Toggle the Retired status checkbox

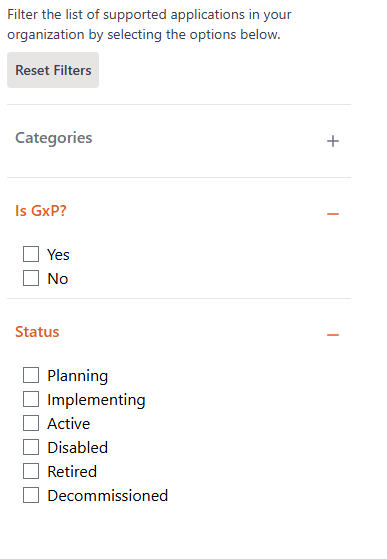click(x=31, y=471)
